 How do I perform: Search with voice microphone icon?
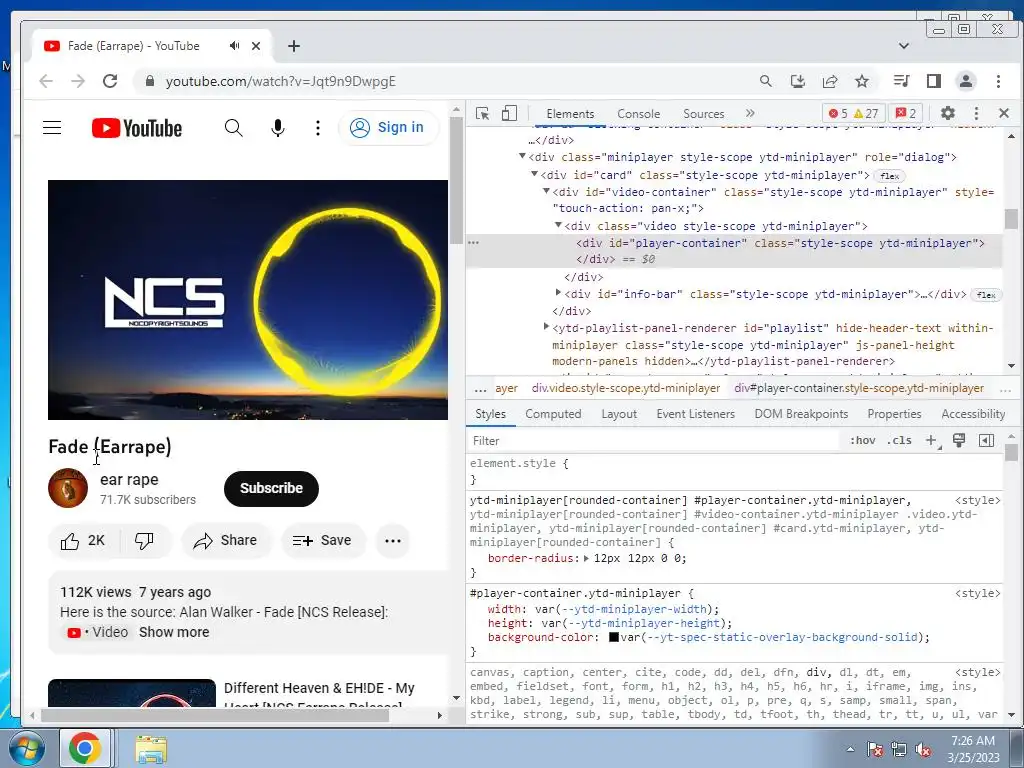[x=278, y=128]
